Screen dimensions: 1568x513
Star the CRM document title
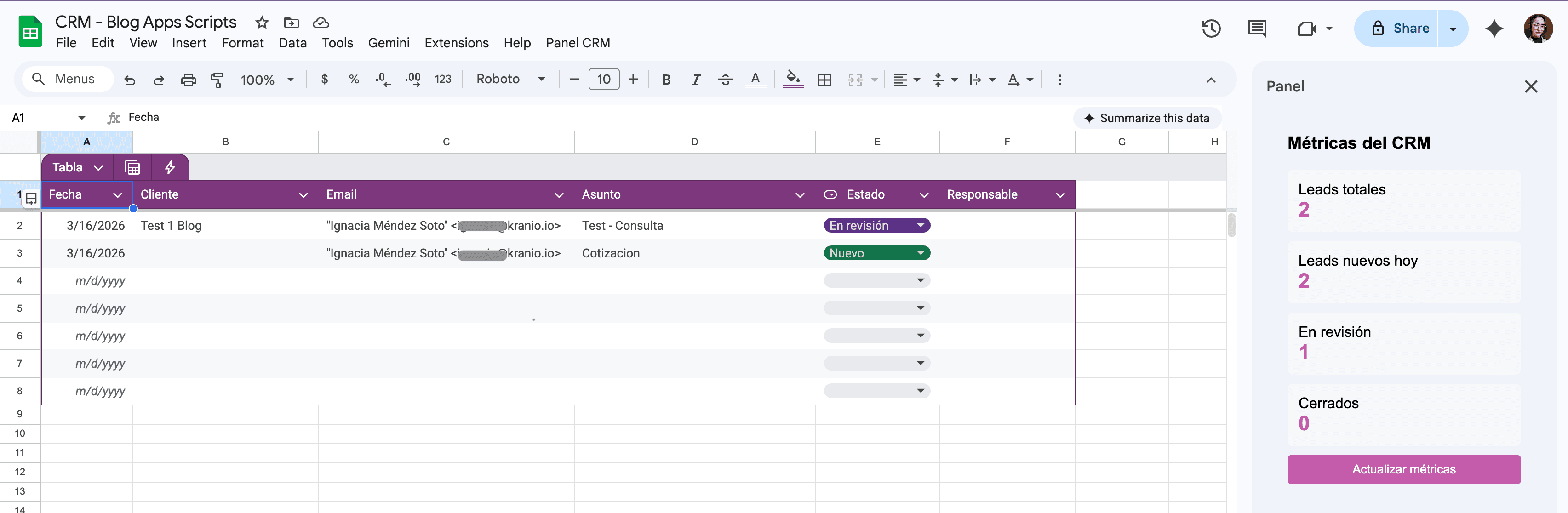pyautogui.click(x=262, y=23)
